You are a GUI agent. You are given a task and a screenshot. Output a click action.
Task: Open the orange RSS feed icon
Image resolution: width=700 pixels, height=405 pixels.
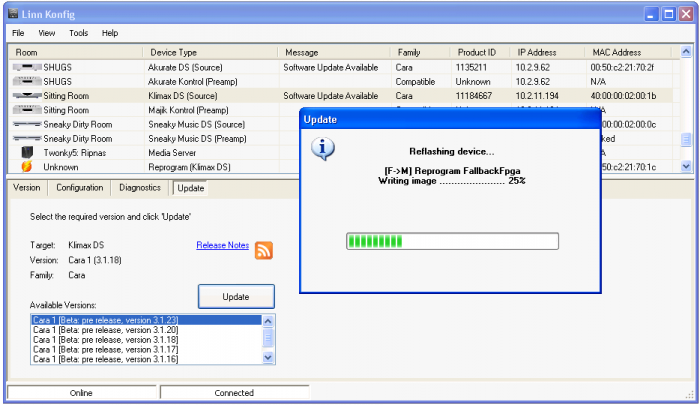click(x=264, y=251)
